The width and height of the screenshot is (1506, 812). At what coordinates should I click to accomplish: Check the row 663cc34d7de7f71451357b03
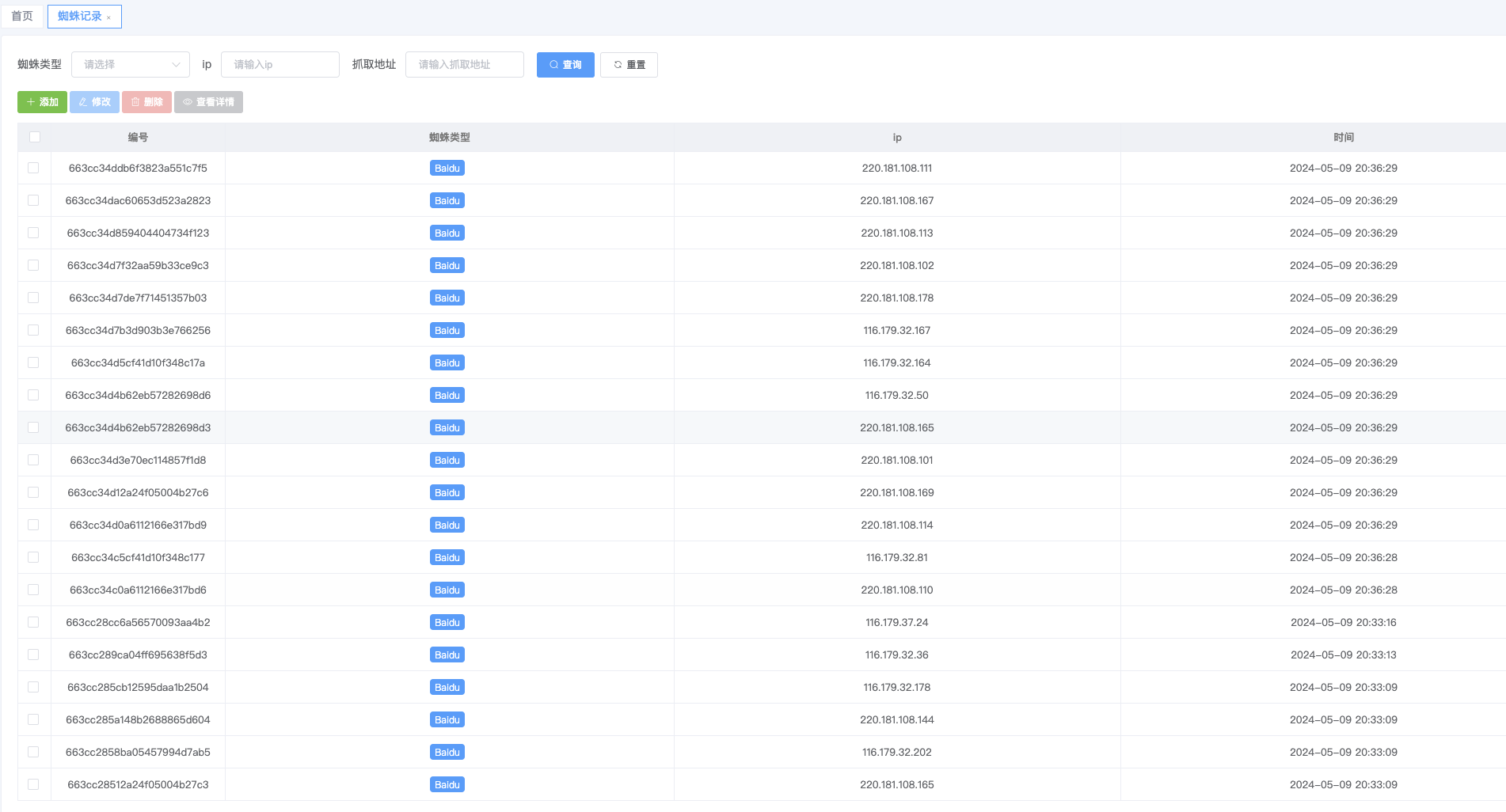pos(33,298)
